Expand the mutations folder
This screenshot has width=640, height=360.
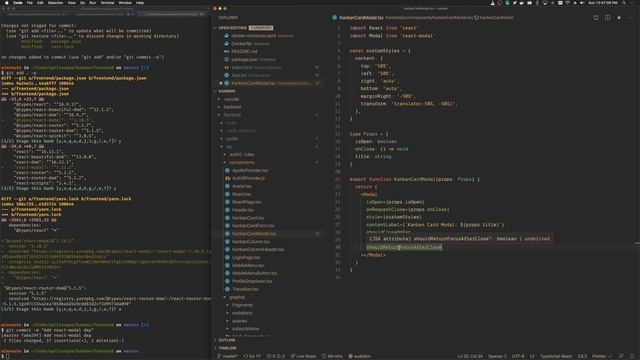click(242, 313)
